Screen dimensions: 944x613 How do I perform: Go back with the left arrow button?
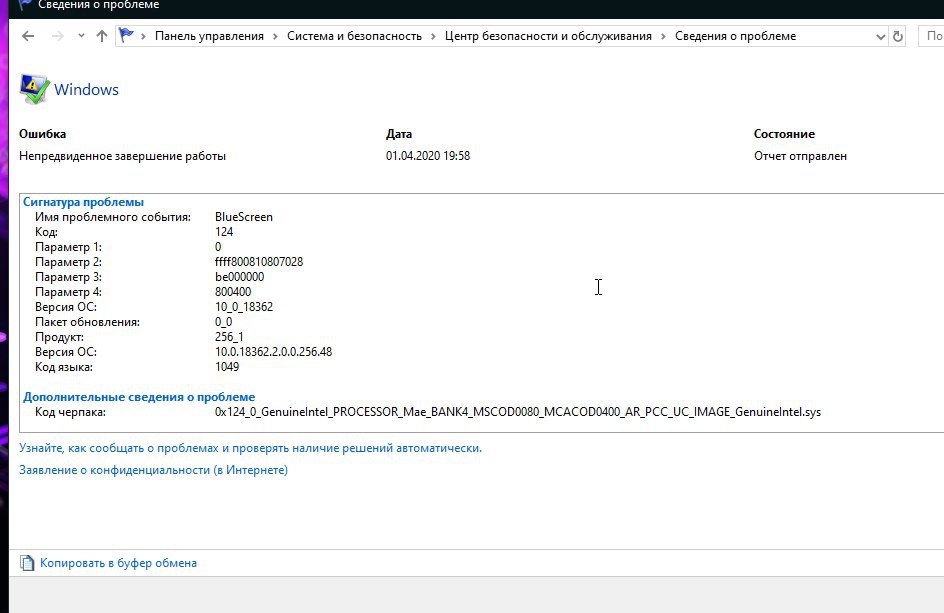[x=28, y=36]
